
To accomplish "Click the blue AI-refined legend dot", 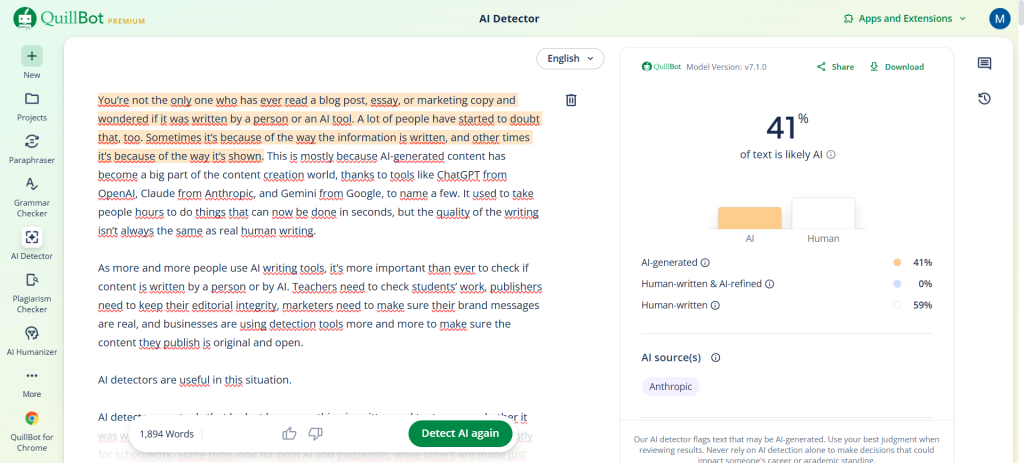I will (897, 284).
